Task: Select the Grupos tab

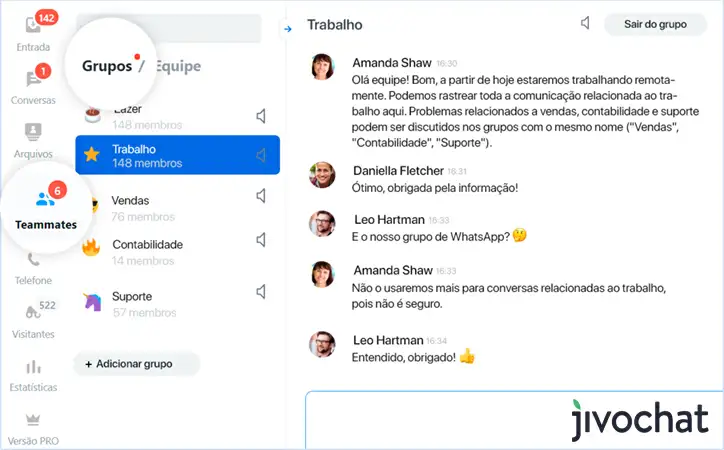Action: click(x=107, y=66)
